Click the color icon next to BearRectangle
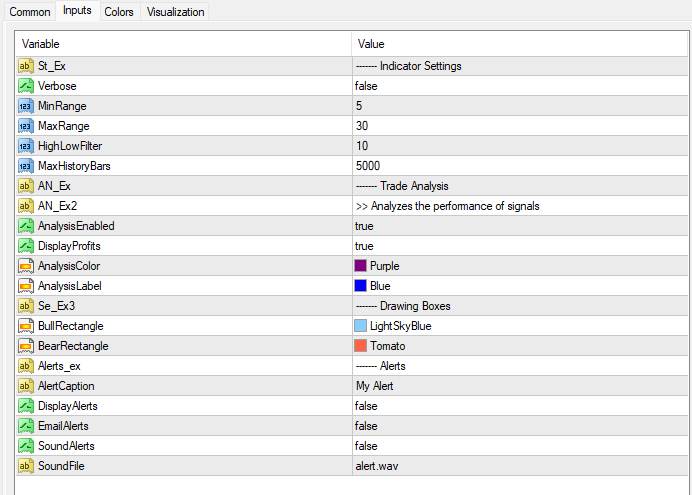Image resolution: width=692 pixels, height=495 pixels. [26, 346]
